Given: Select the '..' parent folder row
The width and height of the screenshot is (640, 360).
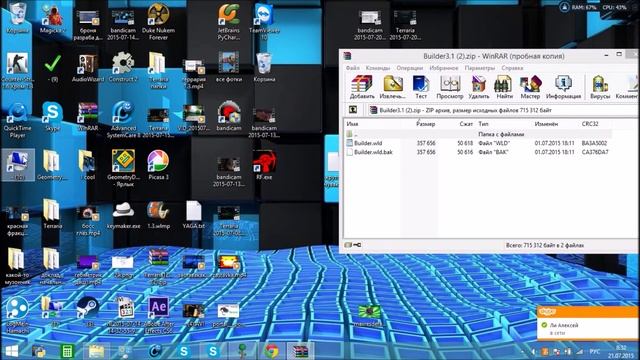Looking at the screenshot, I should click(478, 134).
